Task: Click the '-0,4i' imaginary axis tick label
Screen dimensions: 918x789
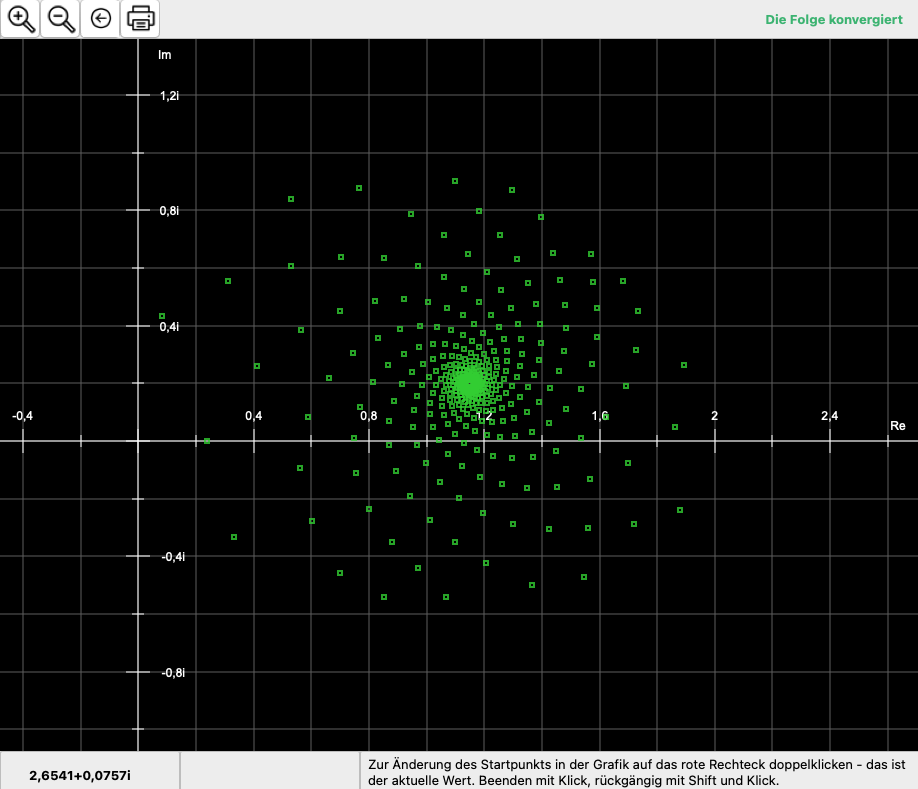Action: pos(173,557)
